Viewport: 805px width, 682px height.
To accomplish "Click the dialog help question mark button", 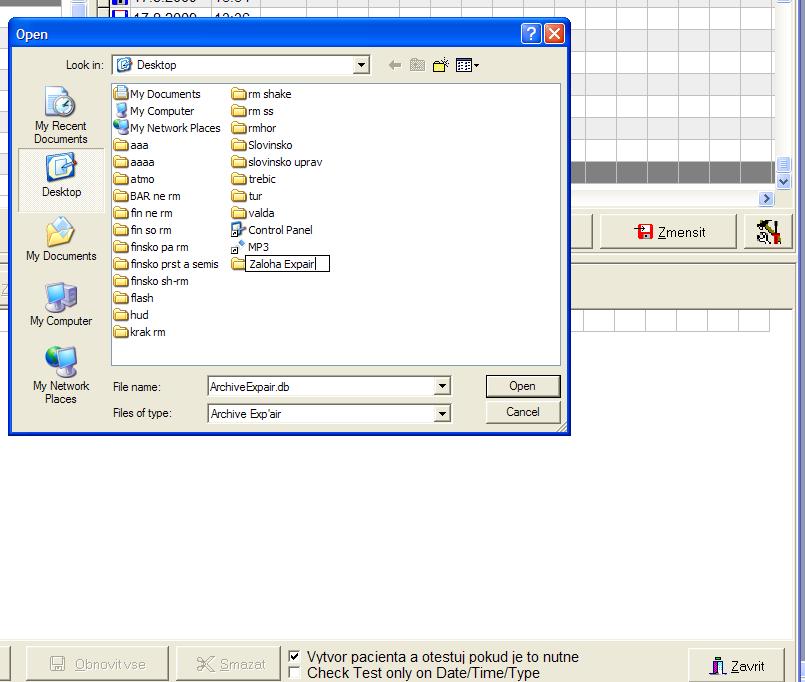I will tap(531, 34).
